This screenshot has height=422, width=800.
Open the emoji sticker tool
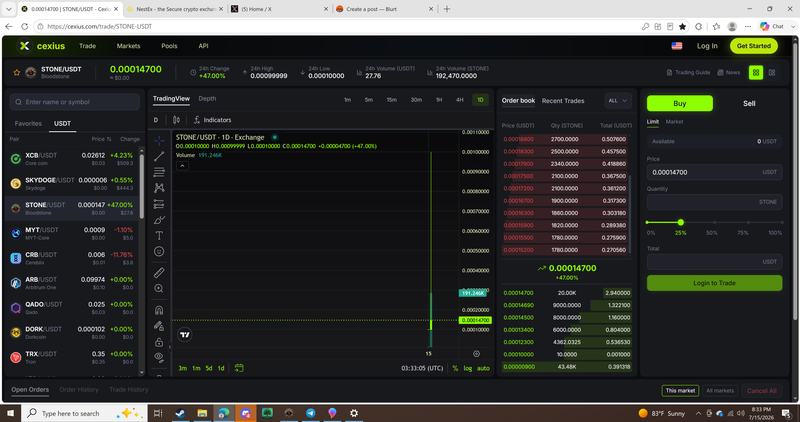pyautogui.click(x=159, y=251)
